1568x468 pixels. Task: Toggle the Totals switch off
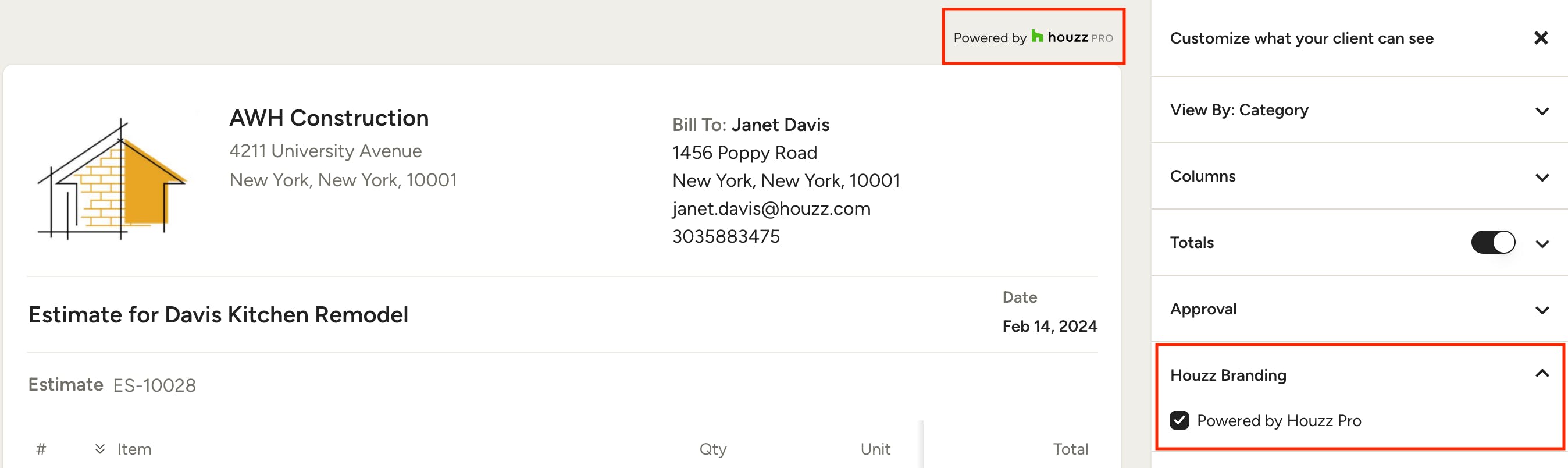[1493, 243]
